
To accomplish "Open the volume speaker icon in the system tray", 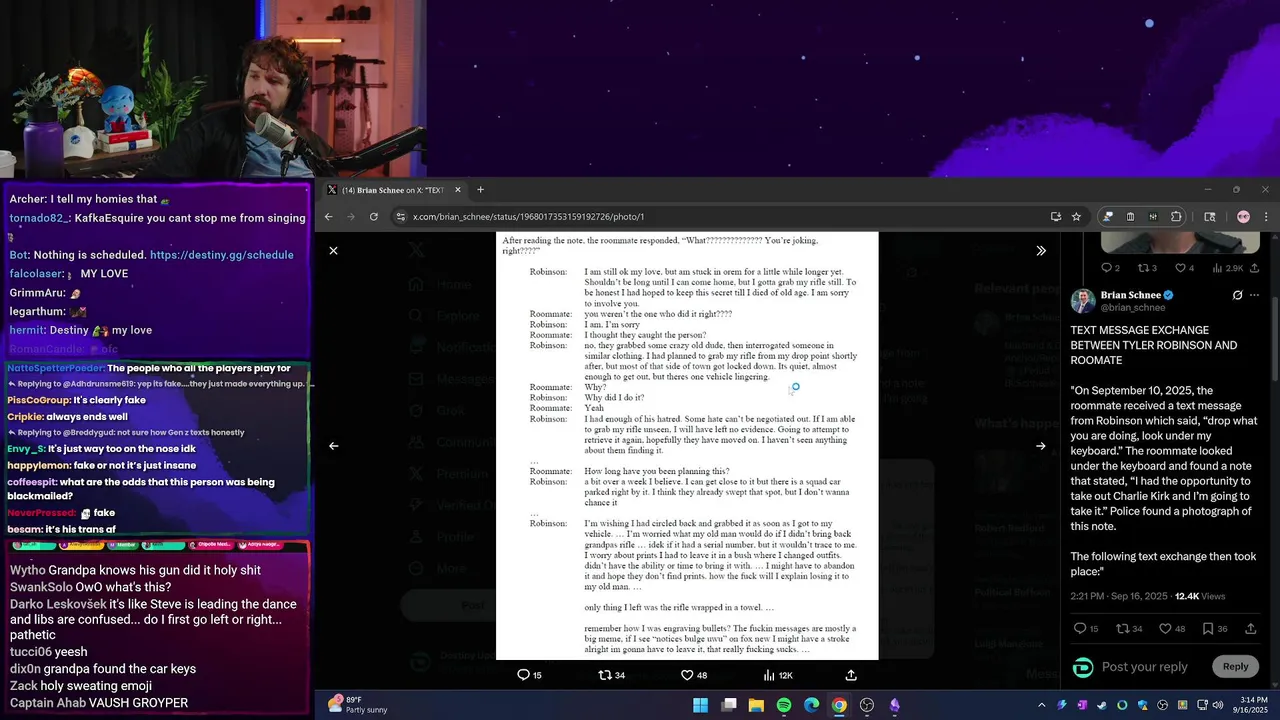I will coord(1217,705).
